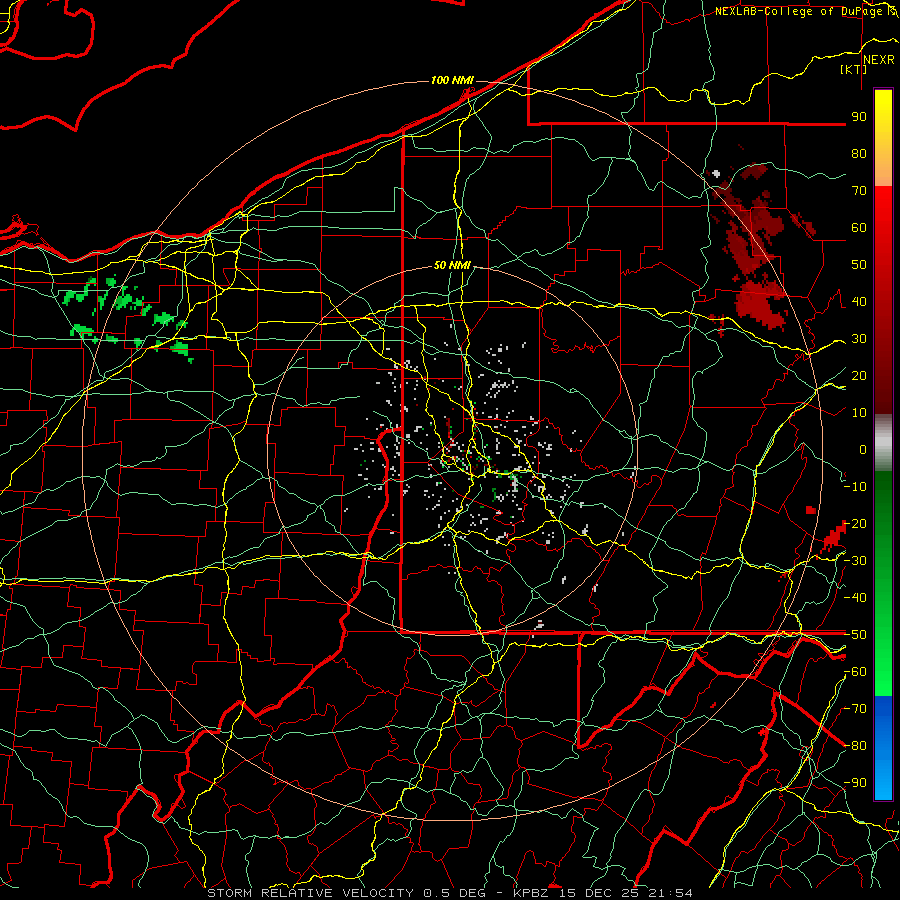Screen dimensions: 900x900
Task: Click the "15 DEC 25 21:54" timestamp
Action: pos(624,893)
